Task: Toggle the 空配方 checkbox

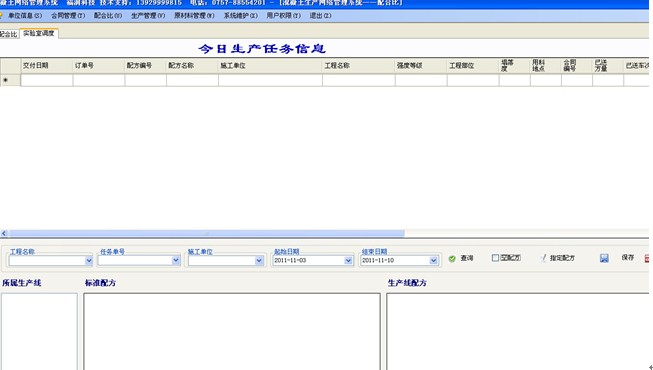Action: 495,258
